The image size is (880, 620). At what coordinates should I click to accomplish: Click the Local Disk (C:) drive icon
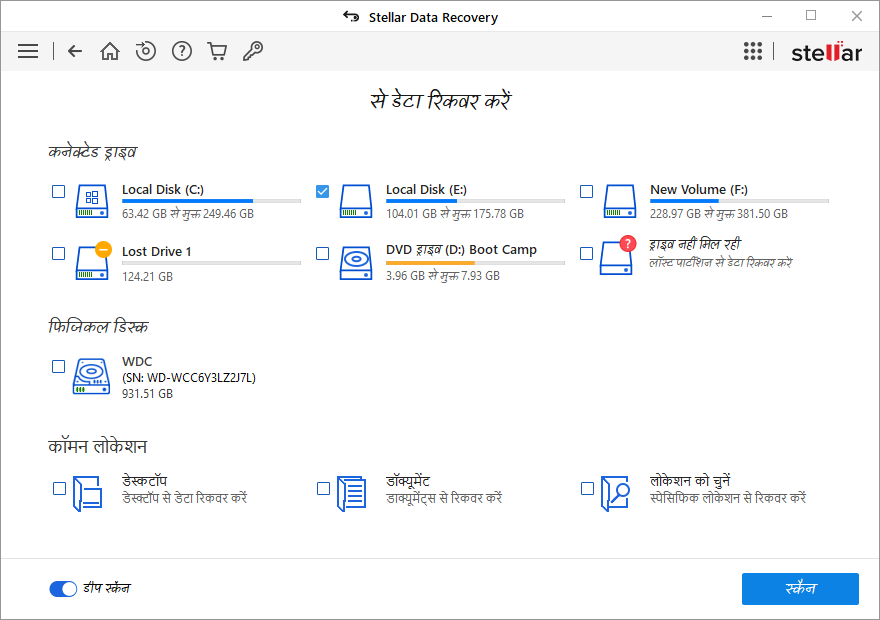(x=92, y=201)
